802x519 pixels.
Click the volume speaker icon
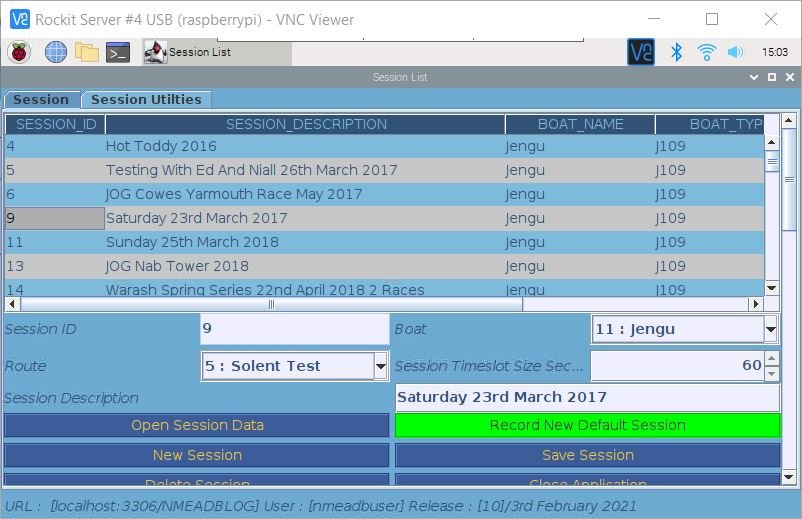[x=736, y=52]
